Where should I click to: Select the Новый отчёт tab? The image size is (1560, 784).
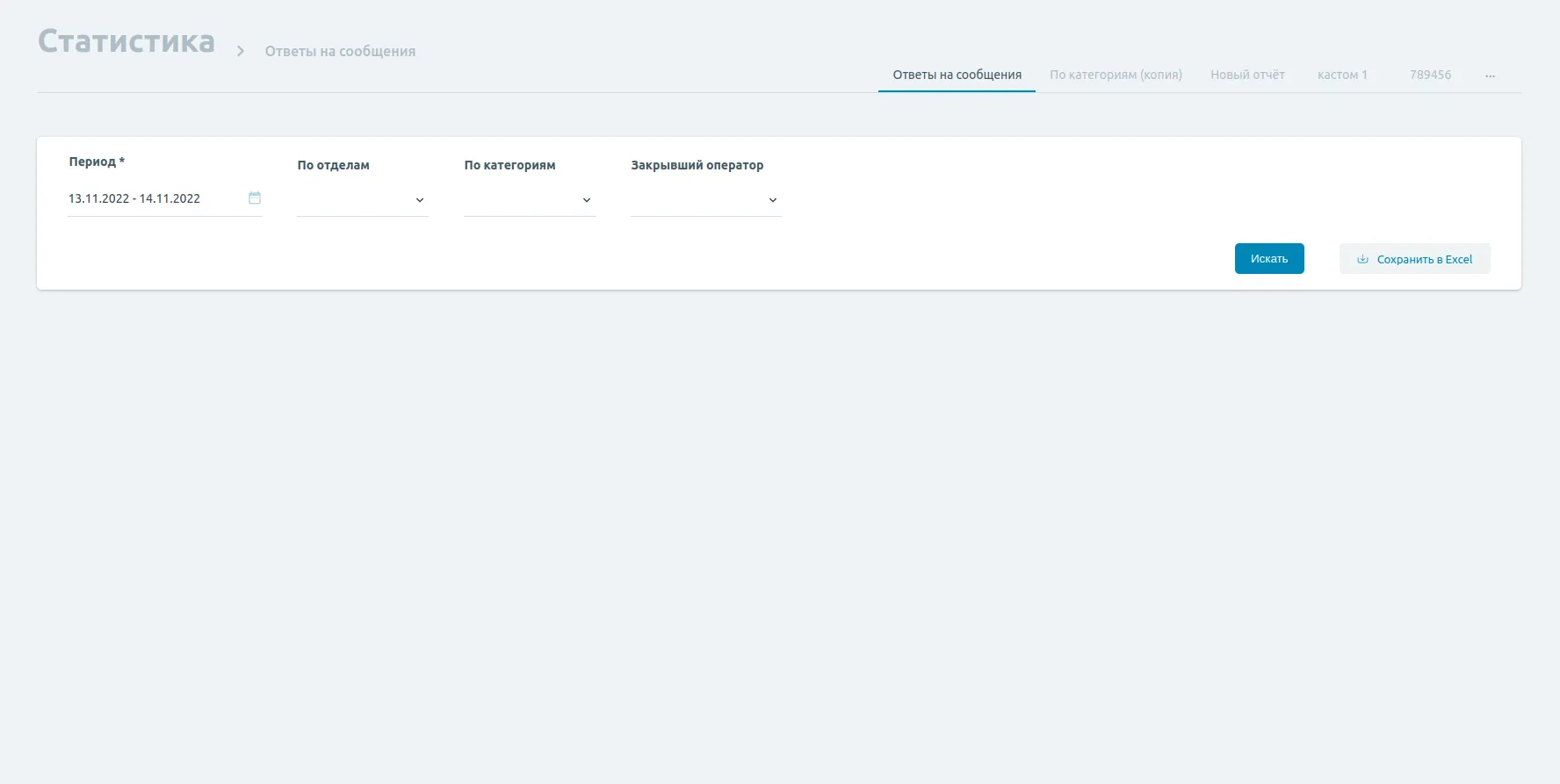pos(1247,75)
